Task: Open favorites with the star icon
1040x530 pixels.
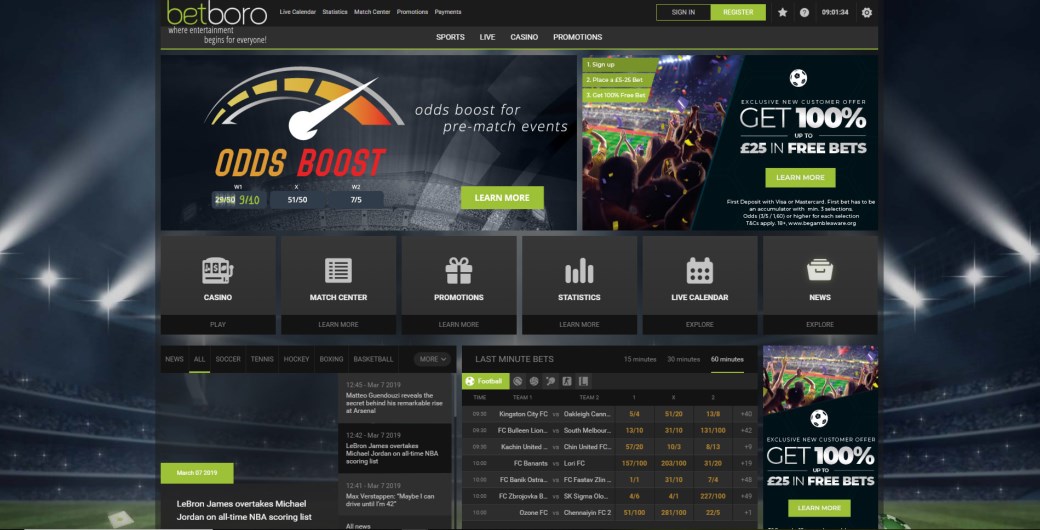Action: click(783, 12)
